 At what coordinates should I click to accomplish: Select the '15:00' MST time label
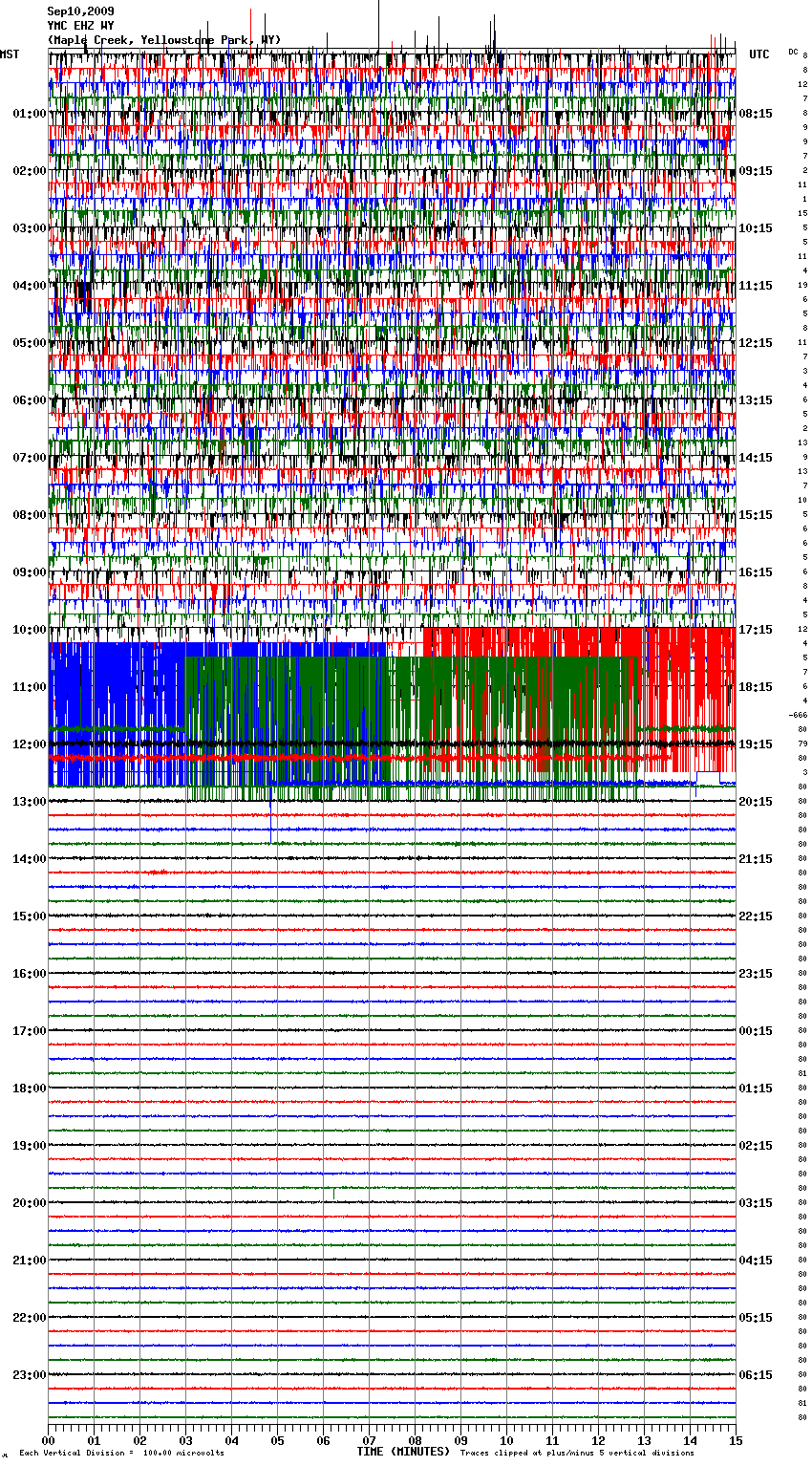(30, 916)
